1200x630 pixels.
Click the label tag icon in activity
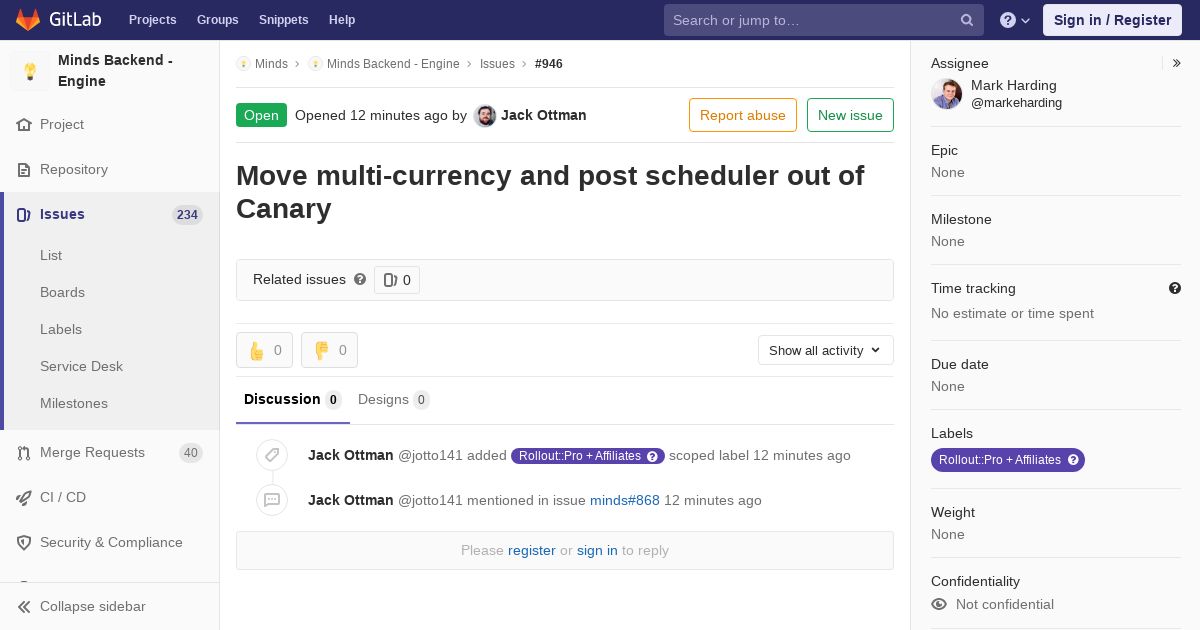(x=272, y=456)
